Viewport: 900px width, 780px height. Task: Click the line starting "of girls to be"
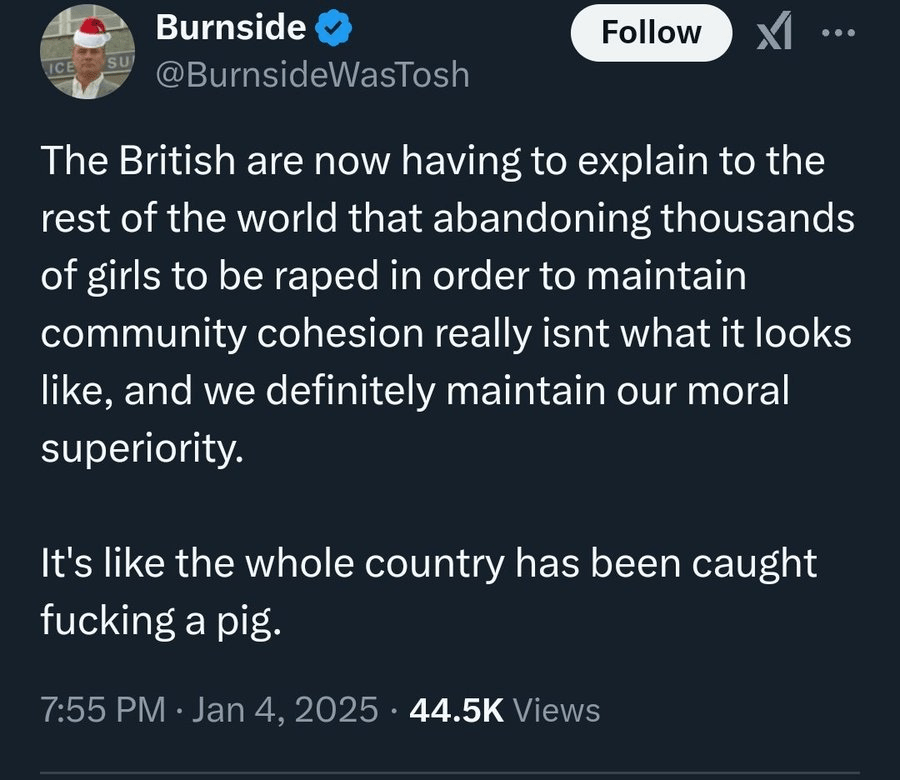click(394, 277)
